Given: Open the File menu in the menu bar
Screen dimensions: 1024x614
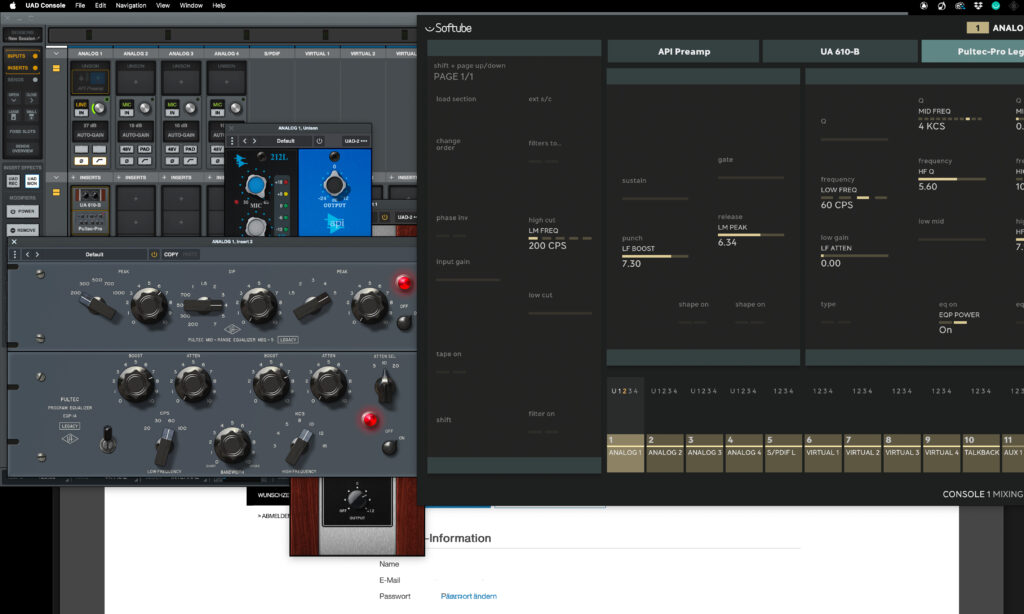Looking at the screenshot, I should [80, 5].
